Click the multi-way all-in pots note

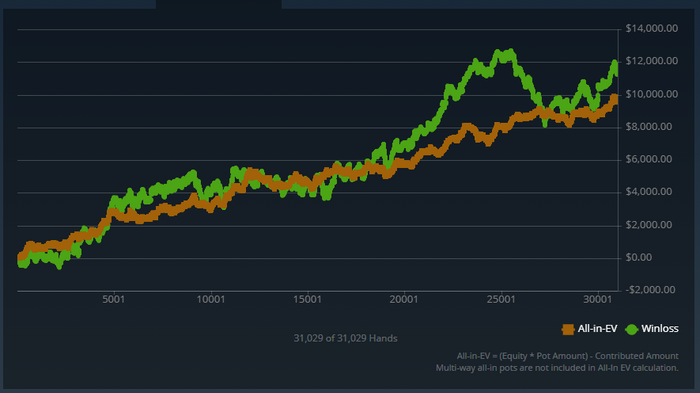[x=557, y=368]
